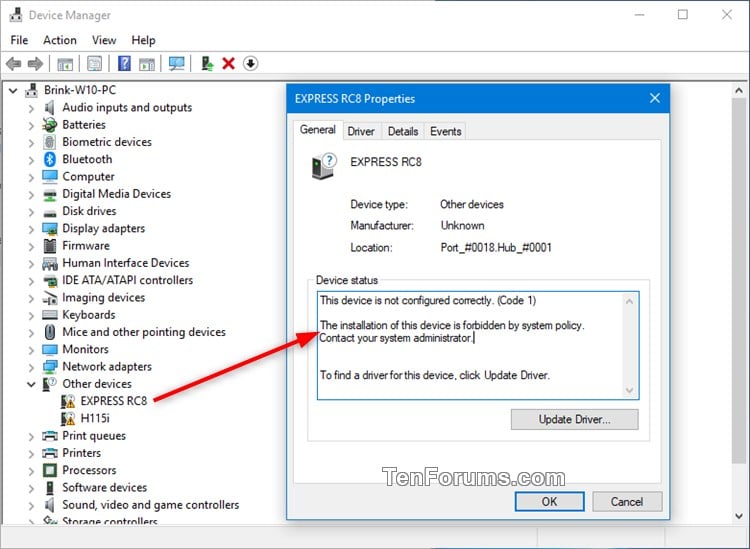Screen dimensions: 750x549
Task: Click the Manufacturer value 'Unknown'
Action: (x=463, y=226)
